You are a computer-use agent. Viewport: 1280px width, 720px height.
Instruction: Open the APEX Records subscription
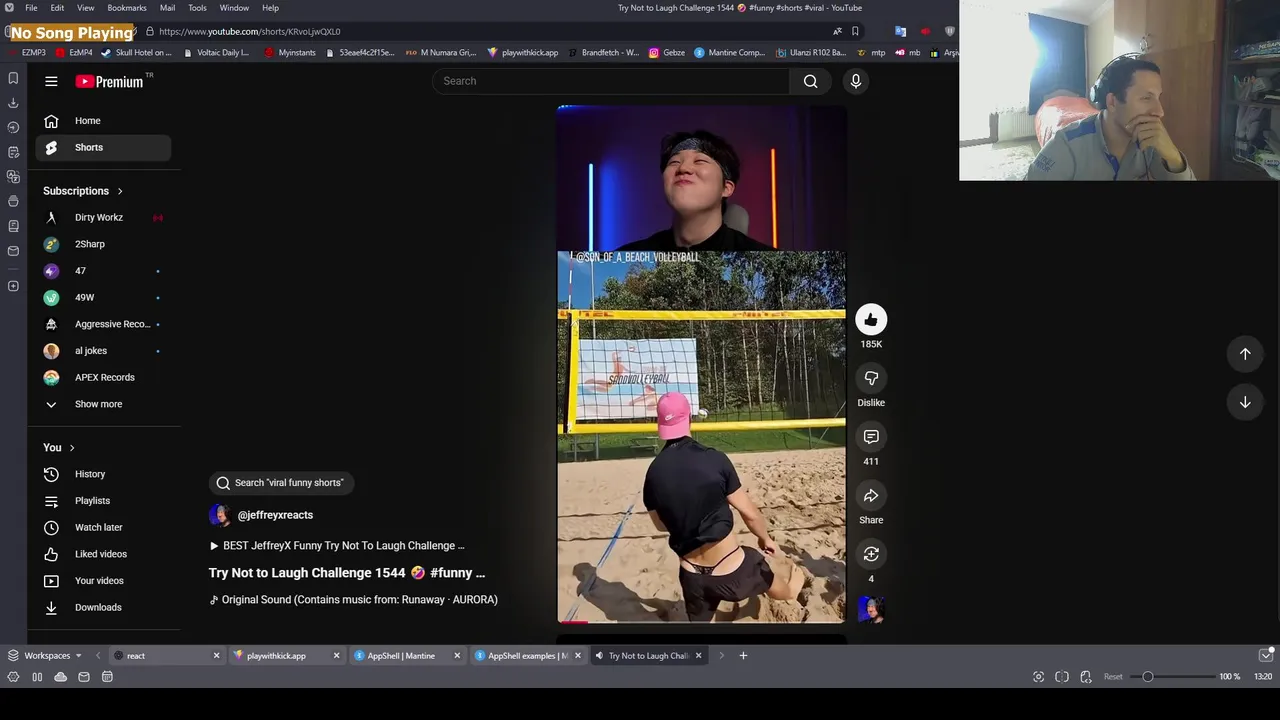(104, 378)
